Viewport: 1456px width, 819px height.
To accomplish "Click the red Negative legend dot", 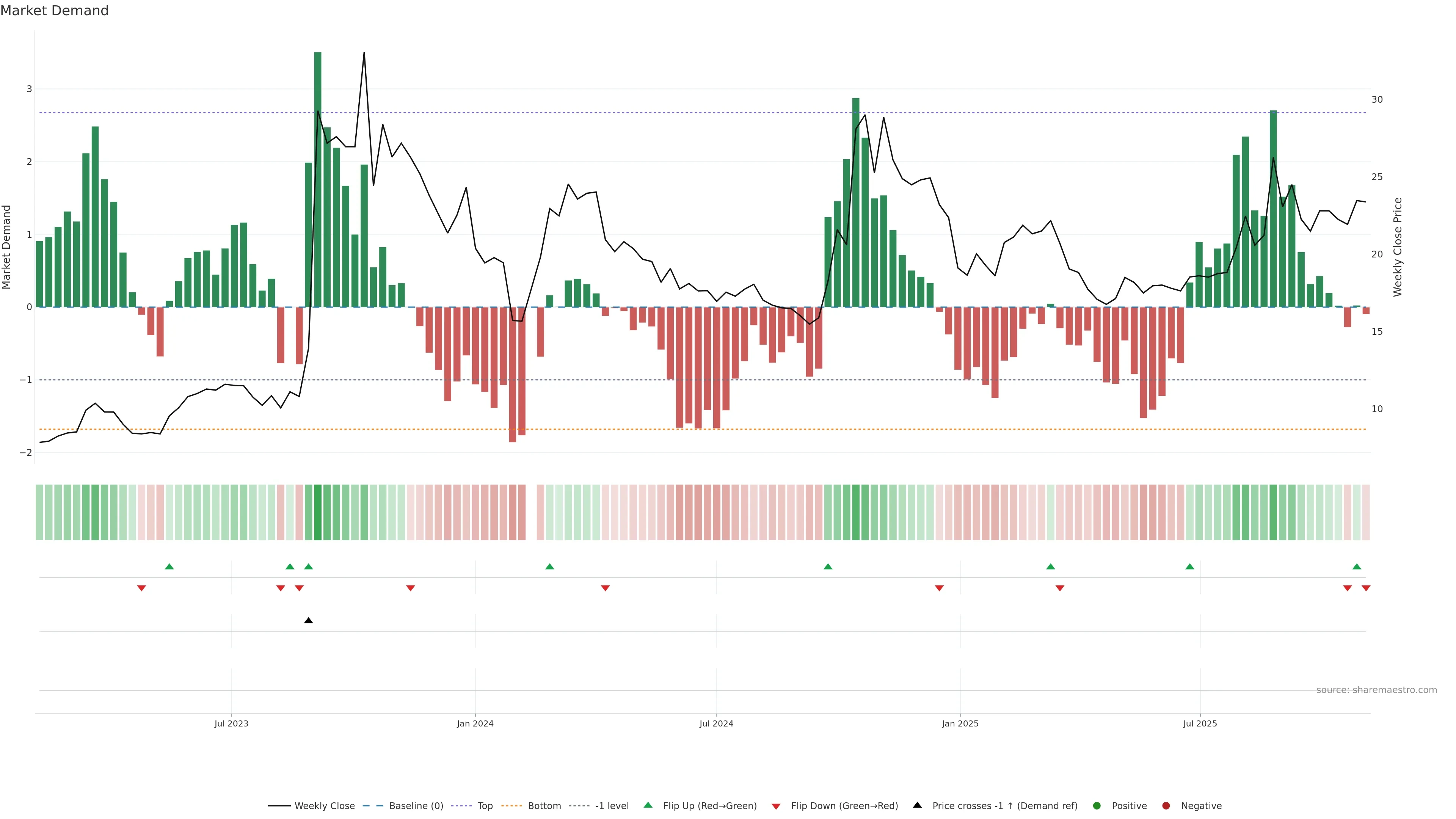I will click(1166, 806).
